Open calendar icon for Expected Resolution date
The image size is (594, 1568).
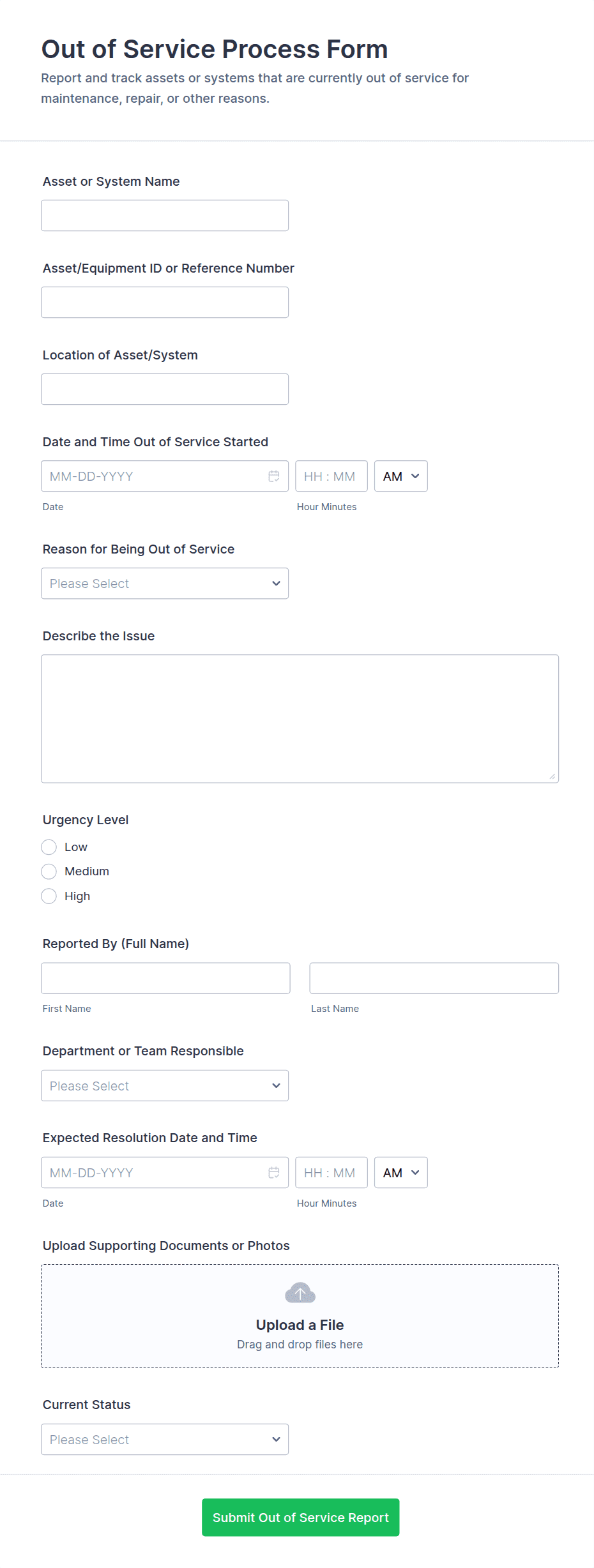[274, 1173]
